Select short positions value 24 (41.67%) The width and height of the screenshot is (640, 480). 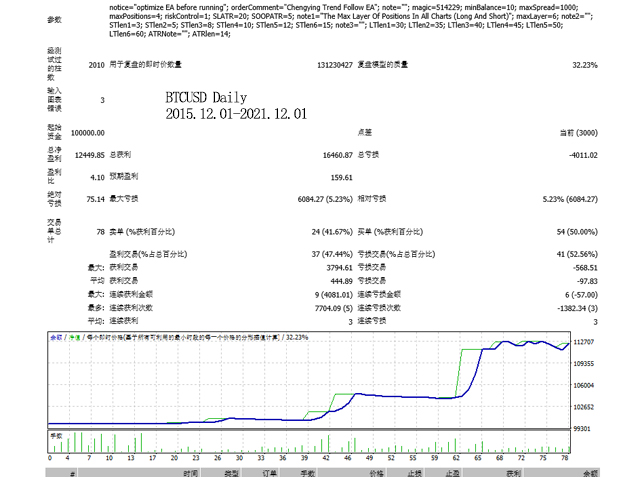coord(332,232)
